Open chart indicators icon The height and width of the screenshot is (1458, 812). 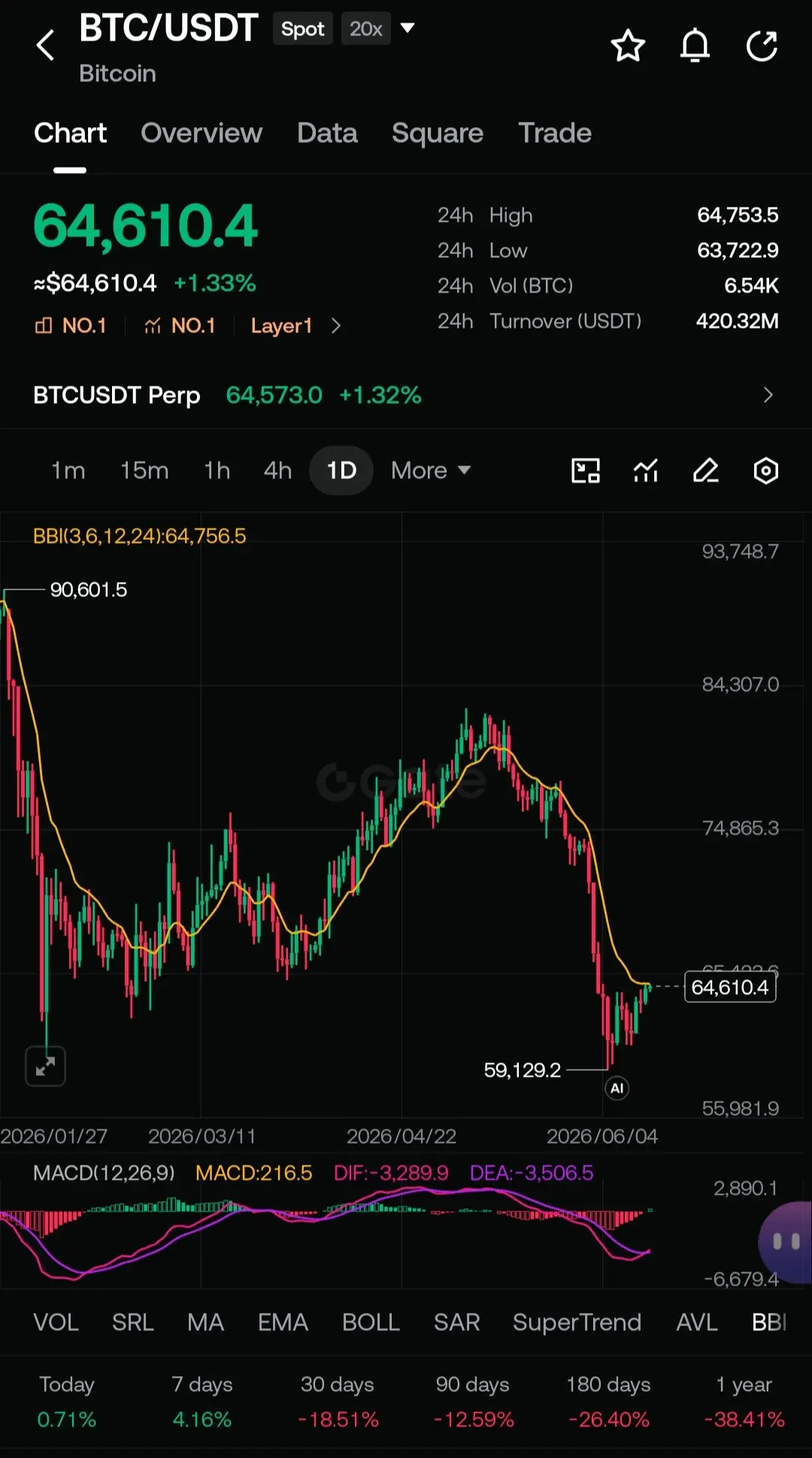(646, 471)
